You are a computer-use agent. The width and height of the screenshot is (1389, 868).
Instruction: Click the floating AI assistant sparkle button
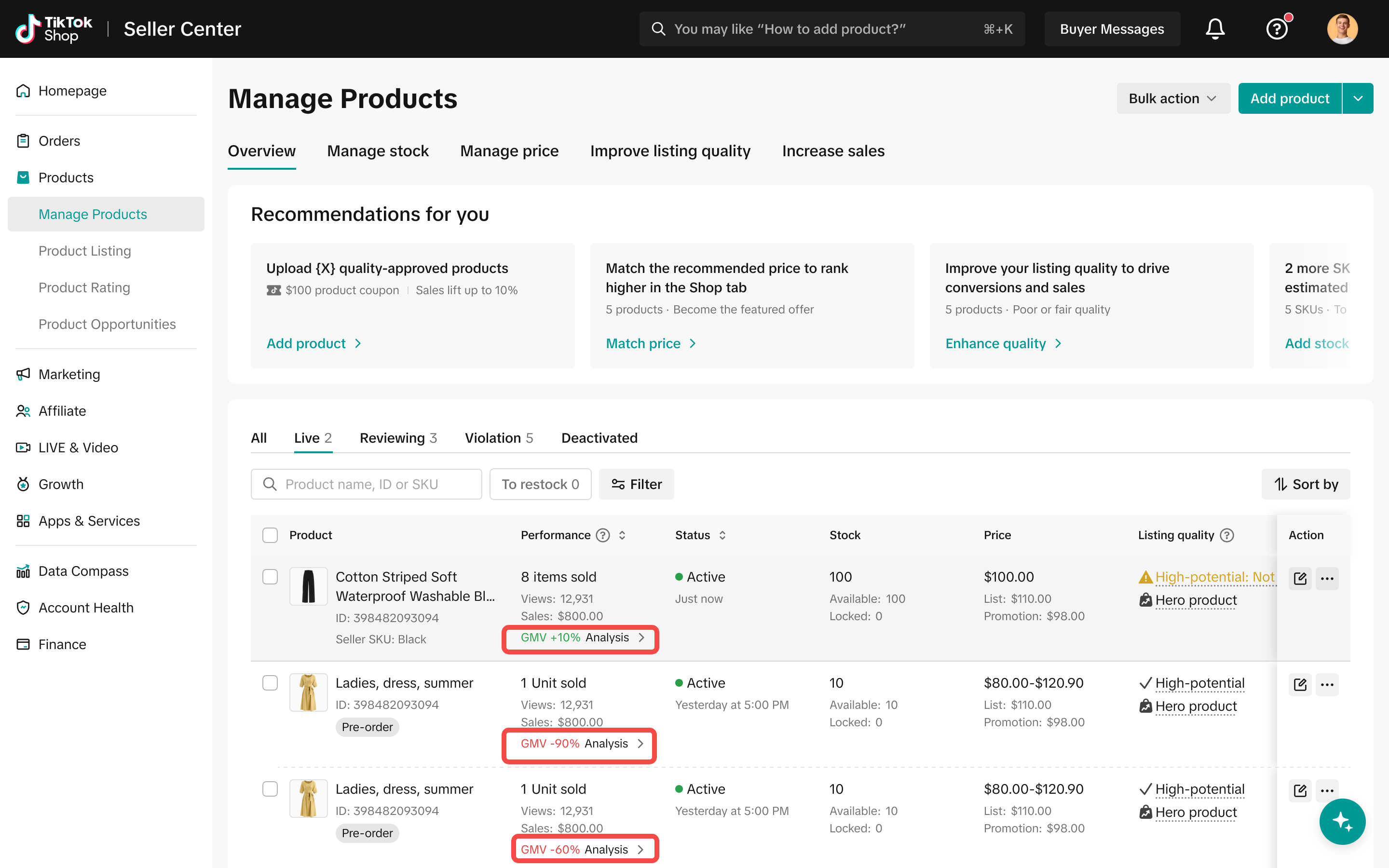tap(1342, 822)
